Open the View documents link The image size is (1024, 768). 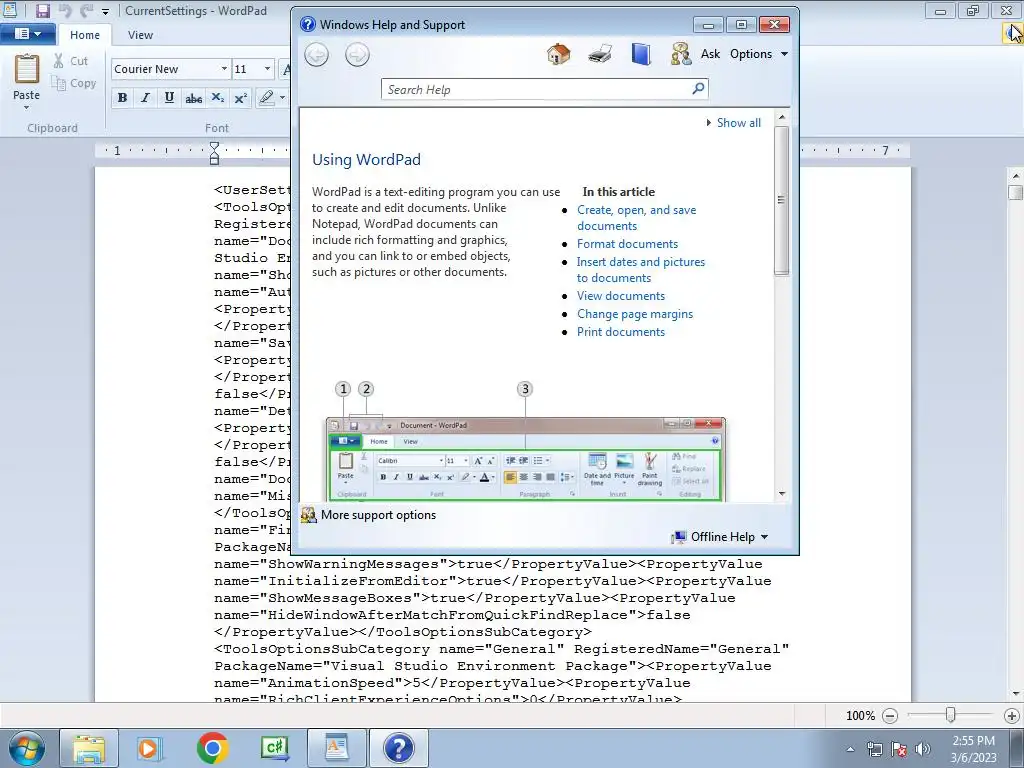click(x=621, y=296)
